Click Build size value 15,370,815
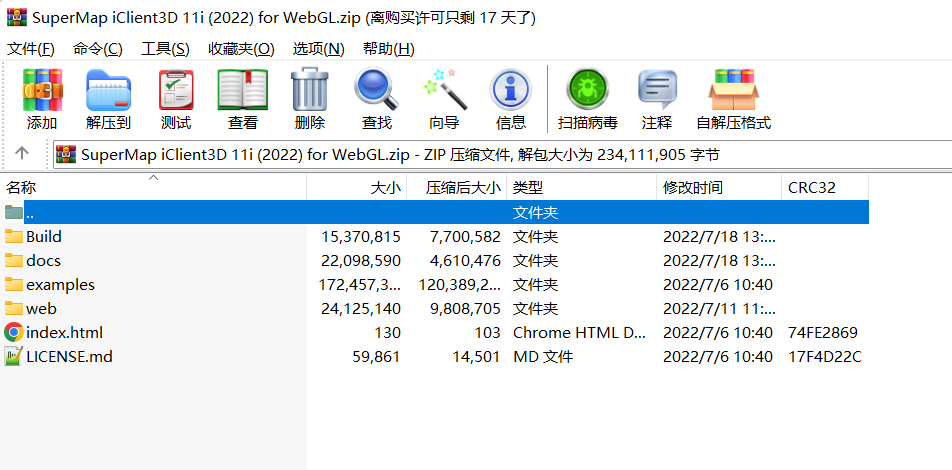The height and width of the screenshot is (470, 952). (361, 236)
